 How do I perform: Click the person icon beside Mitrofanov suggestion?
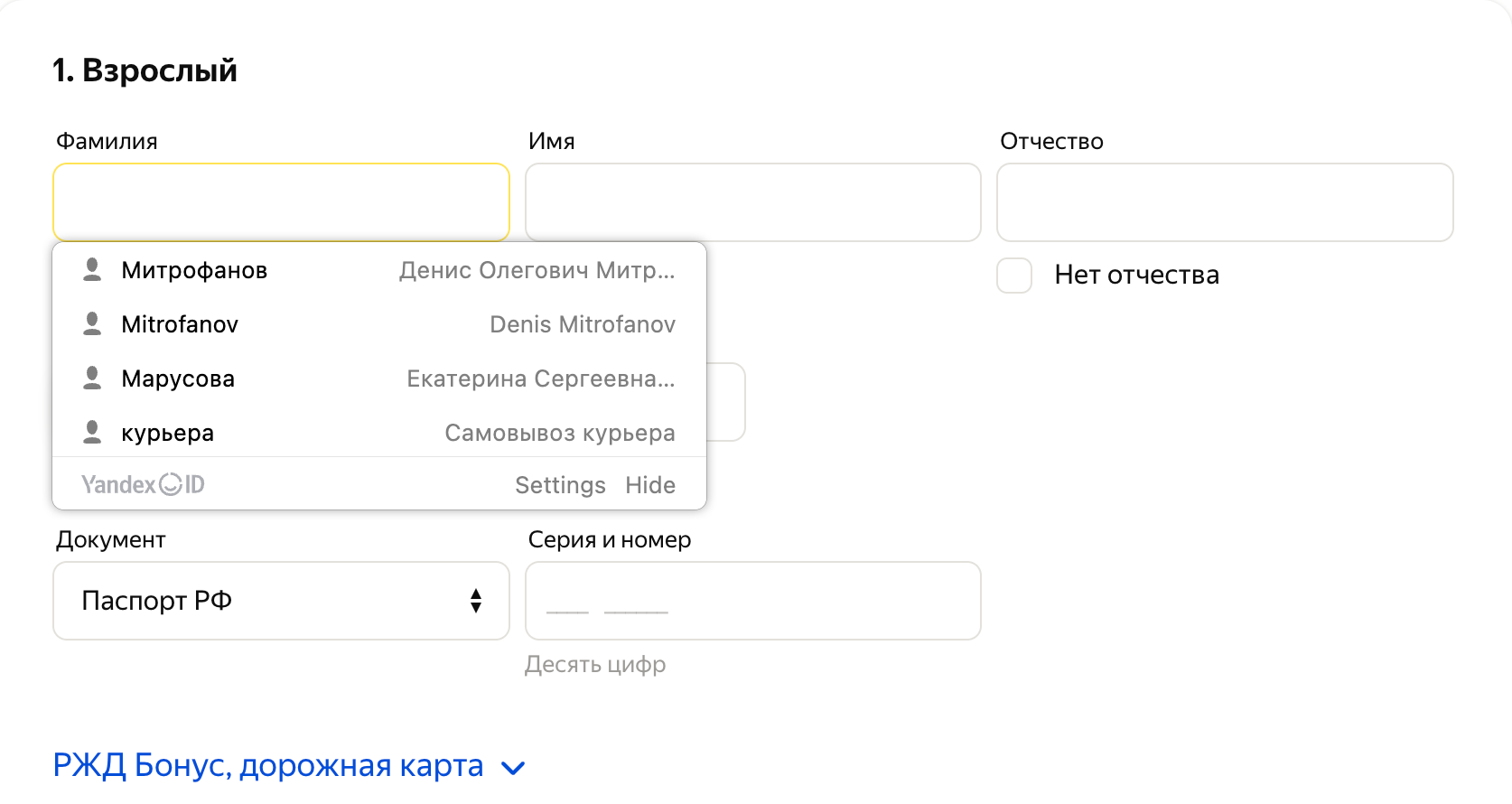click(92, 324)
